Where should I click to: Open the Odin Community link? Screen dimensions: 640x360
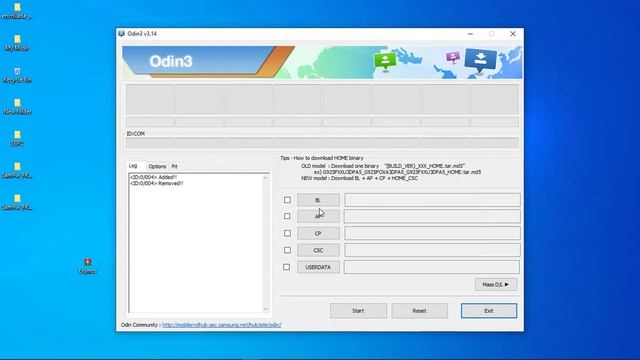coord(222,325)
